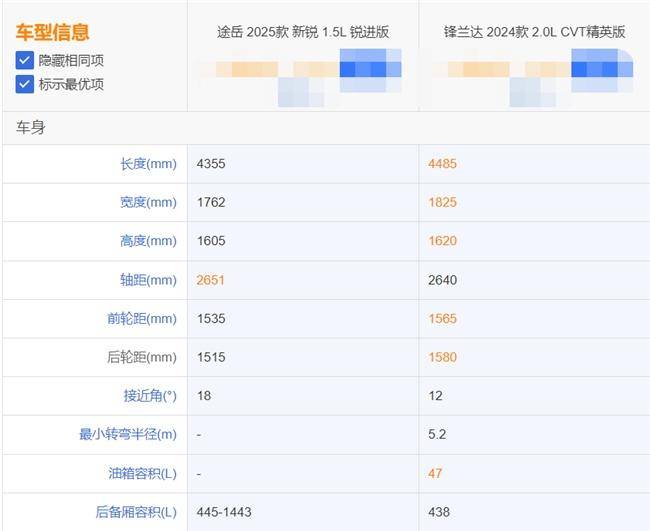The height and width of the screenshot is (531, 650).
Task: Select trunk volume value 438
Action: (x=439, y=512)
